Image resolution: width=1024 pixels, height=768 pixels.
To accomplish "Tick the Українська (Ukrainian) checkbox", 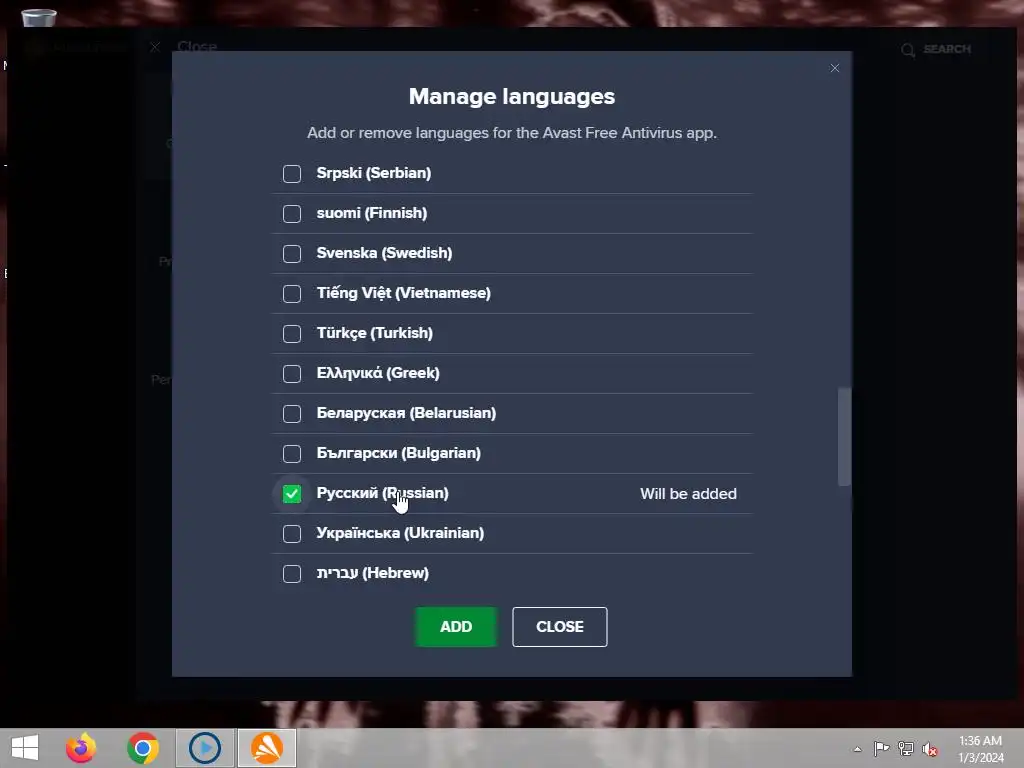I will coord(292,534).
